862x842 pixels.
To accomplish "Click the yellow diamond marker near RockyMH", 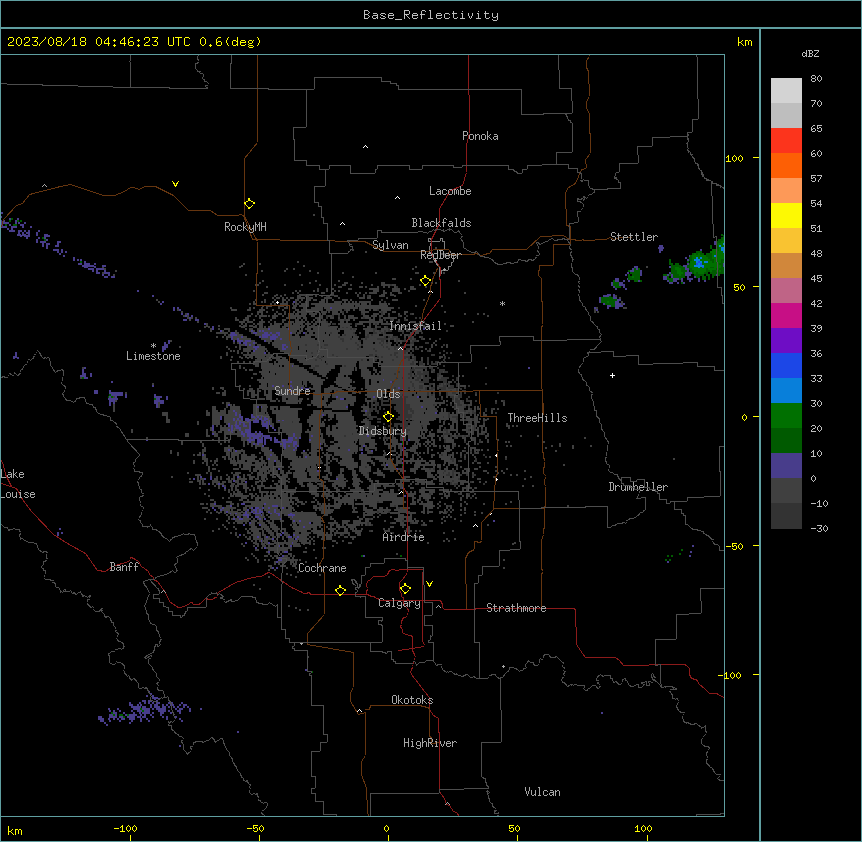I will click(249, 204).
